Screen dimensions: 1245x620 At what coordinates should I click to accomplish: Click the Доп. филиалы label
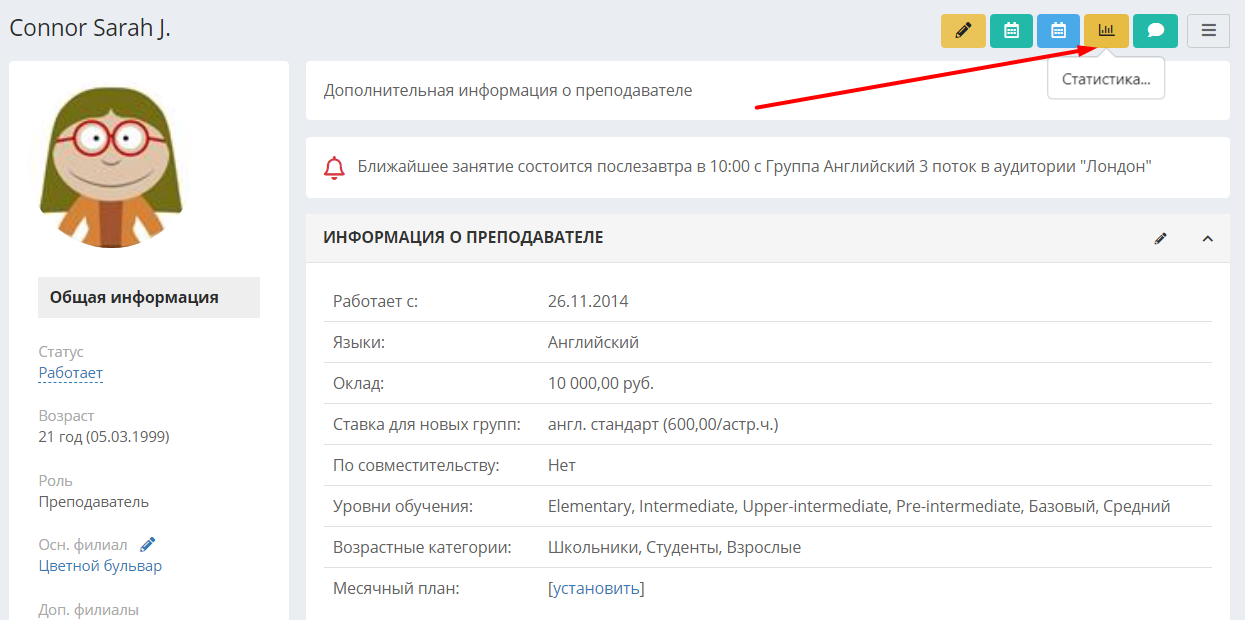click(89, 609)
